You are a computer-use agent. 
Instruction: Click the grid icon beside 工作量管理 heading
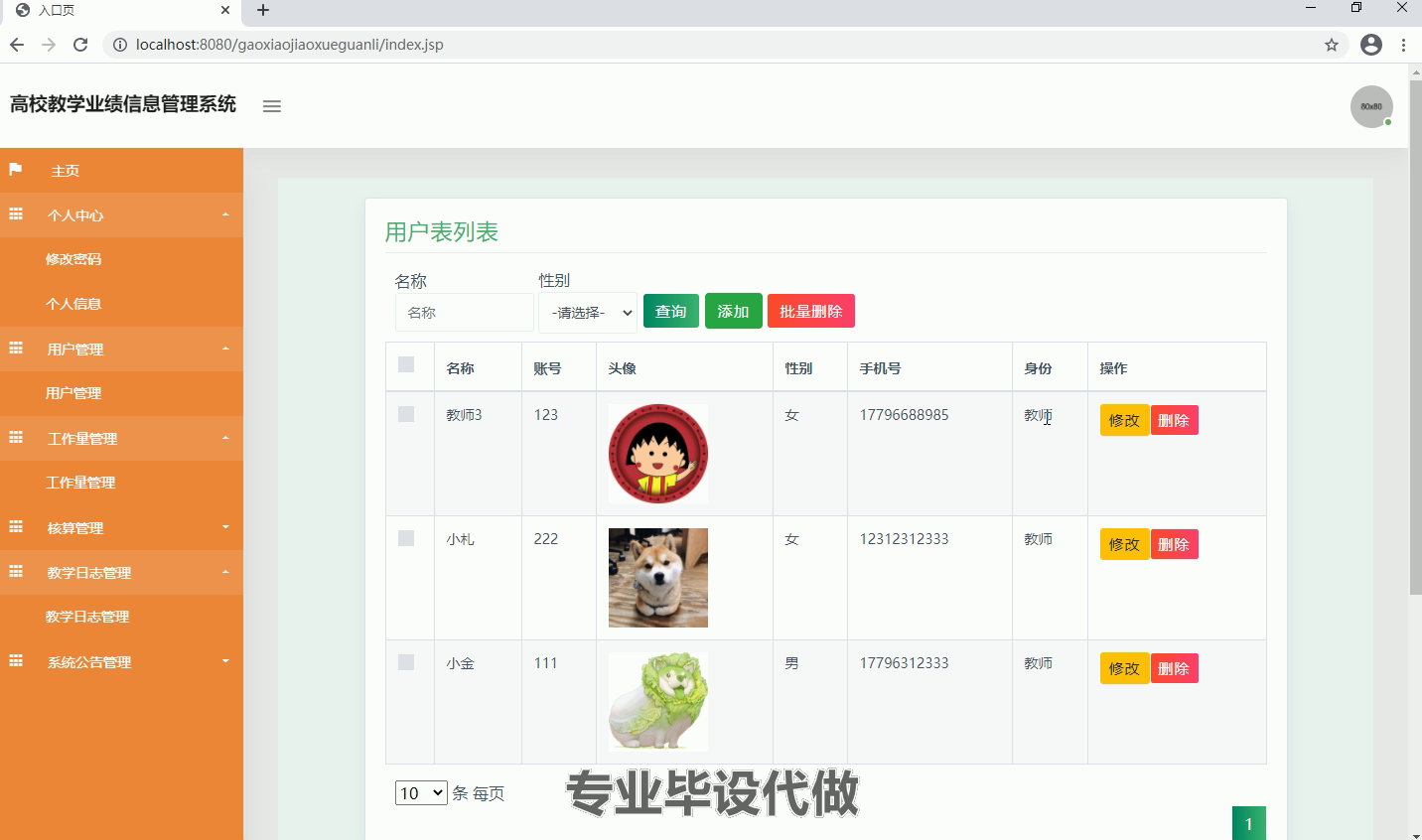(15, 438)
